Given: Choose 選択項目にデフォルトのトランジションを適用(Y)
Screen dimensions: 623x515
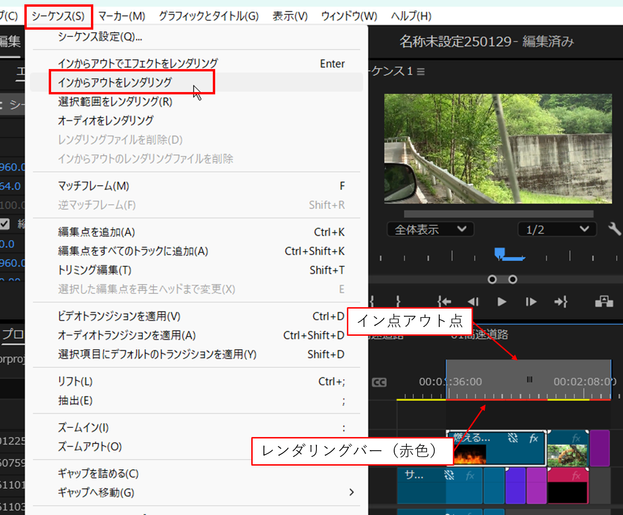Looking at the screenshot, I should pos(196,354).
